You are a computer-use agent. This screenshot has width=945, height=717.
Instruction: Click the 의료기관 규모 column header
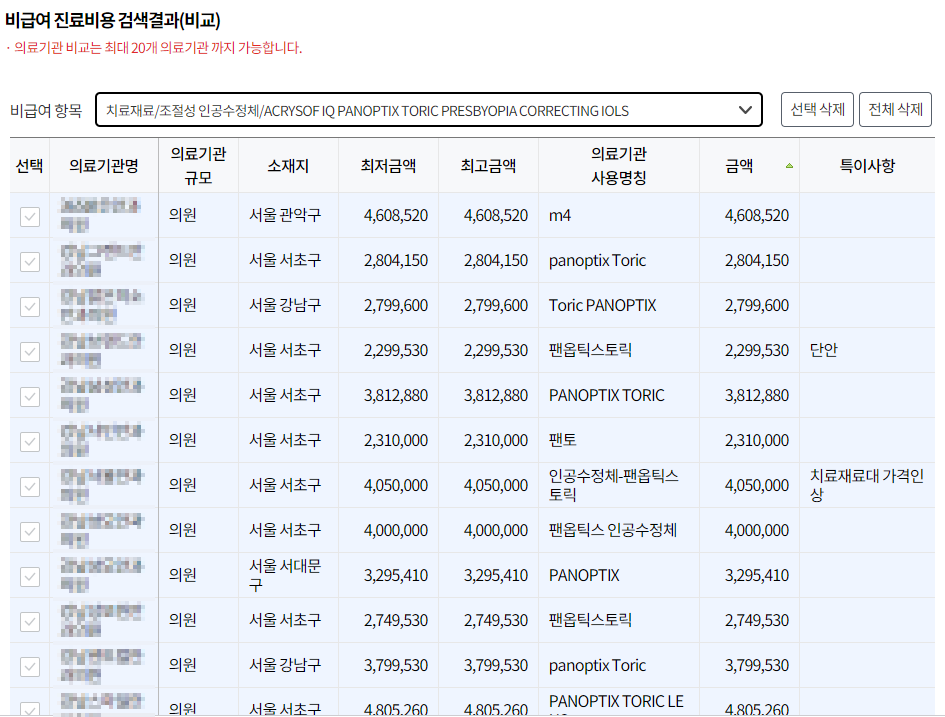tap(198, 166)
